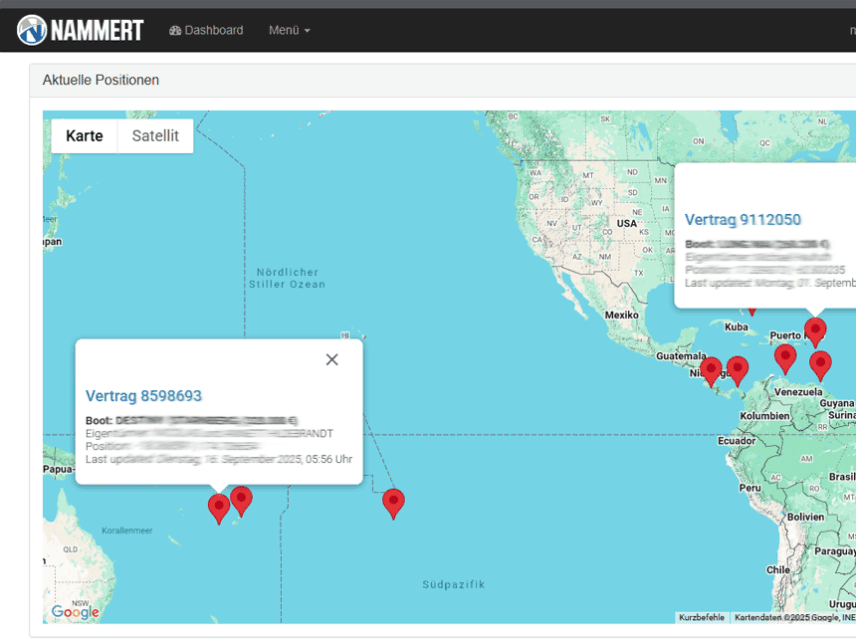Open the Vertrag 8598693 link

[144, 396]
